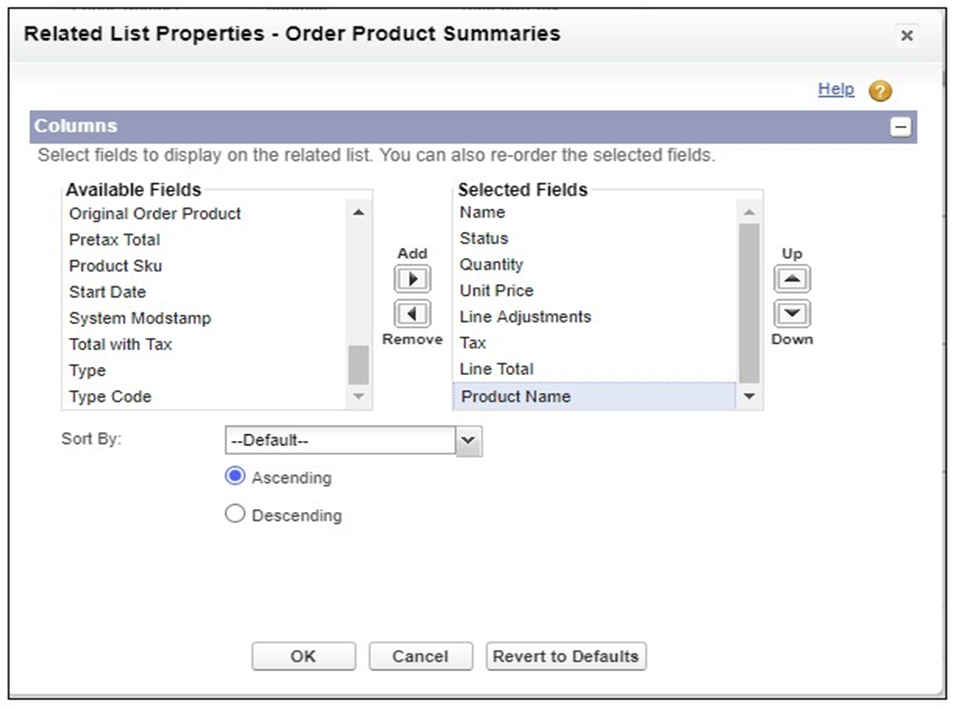Select Total with Tax field
Viewport: 958px width, 707px height.
tap(120, 344)
